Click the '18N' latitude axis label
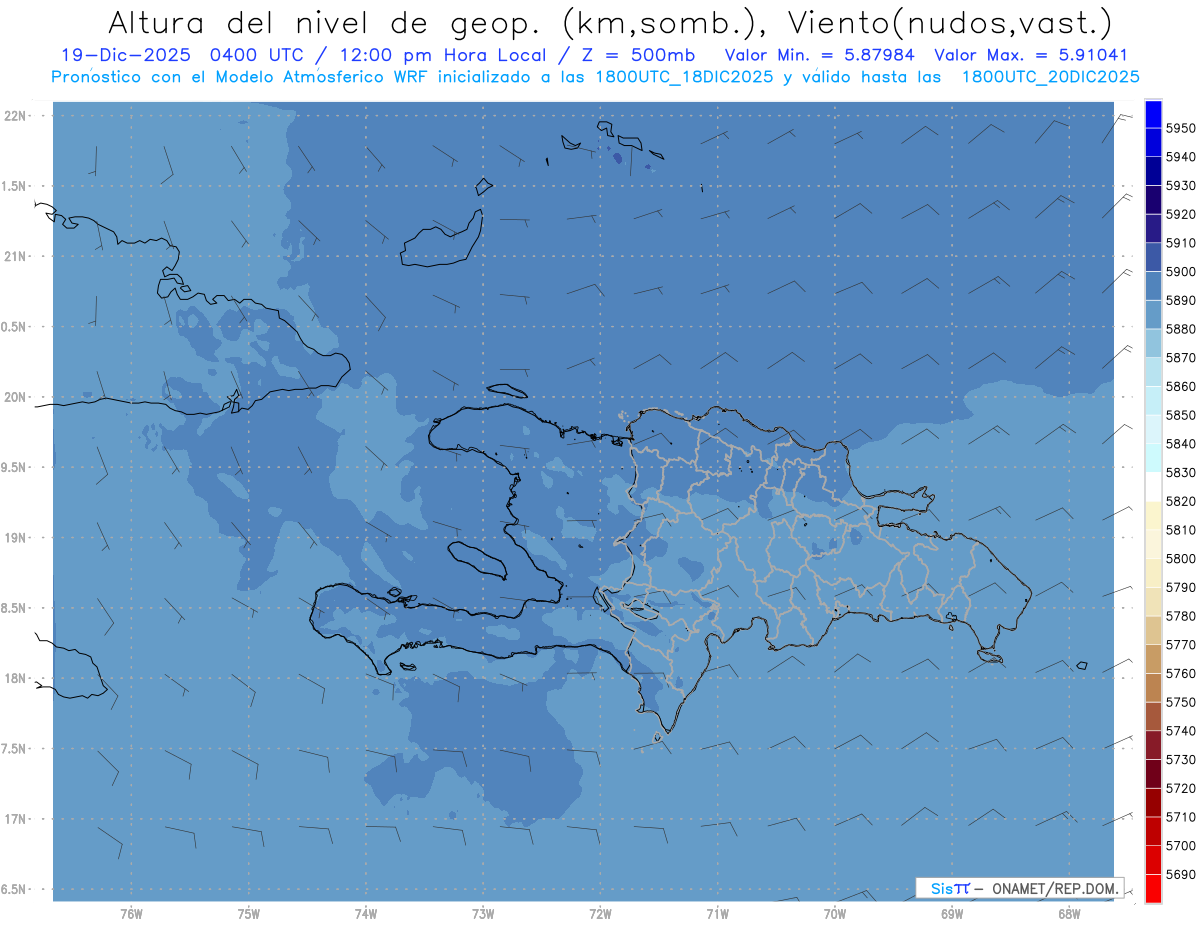1200x927 pixels. coord(16,678)
